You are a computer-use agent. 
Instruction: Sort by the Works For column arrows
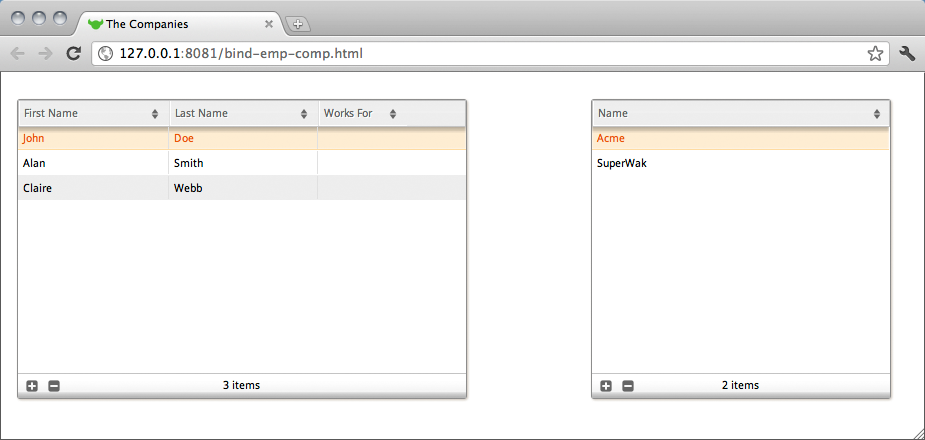[393, 114]
